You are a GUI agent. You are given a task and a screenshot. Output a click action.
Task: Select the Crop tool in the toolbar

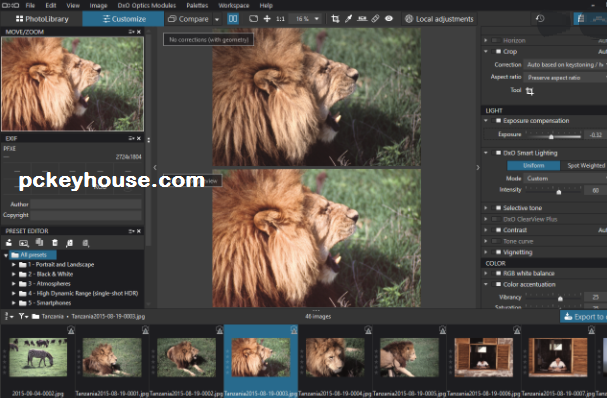tap(335, 19)
